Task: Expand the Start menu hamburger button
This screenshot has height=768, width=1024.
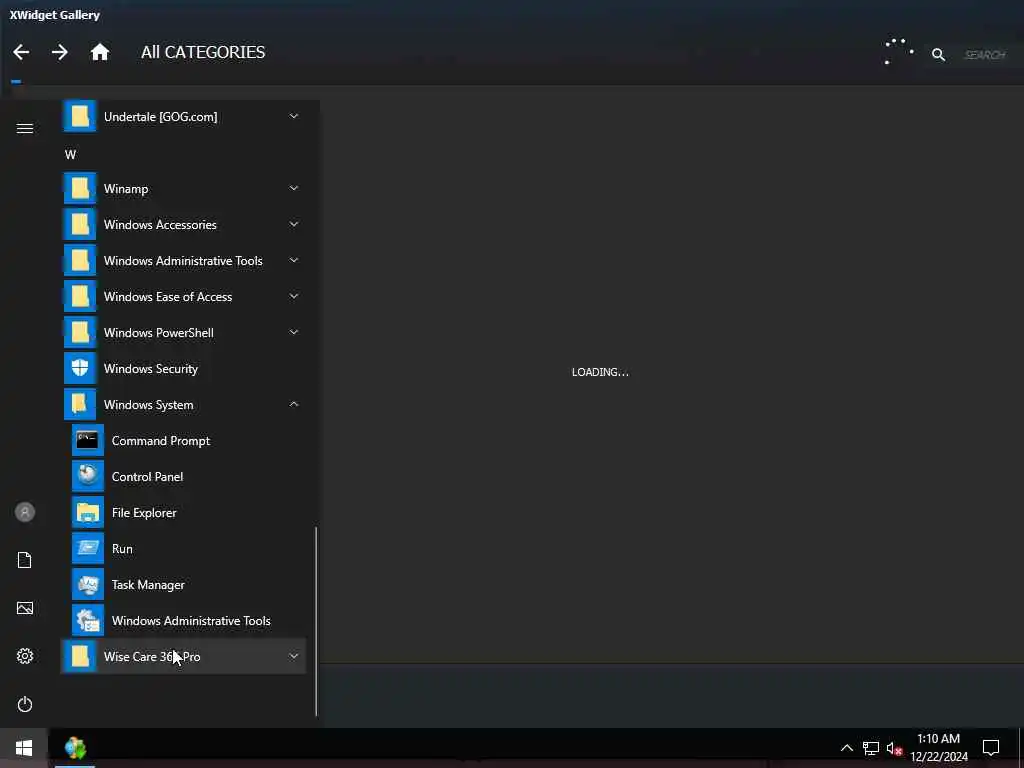Action: click(25, 128)
